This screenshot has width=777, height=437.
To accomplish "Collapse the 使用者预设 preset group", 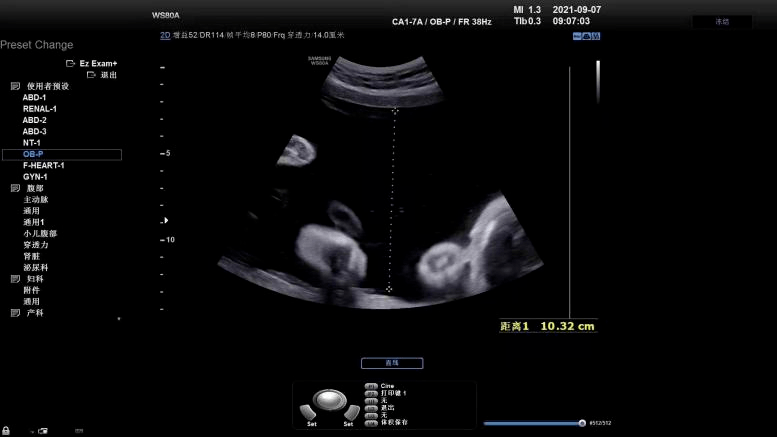I will point(15,86).
